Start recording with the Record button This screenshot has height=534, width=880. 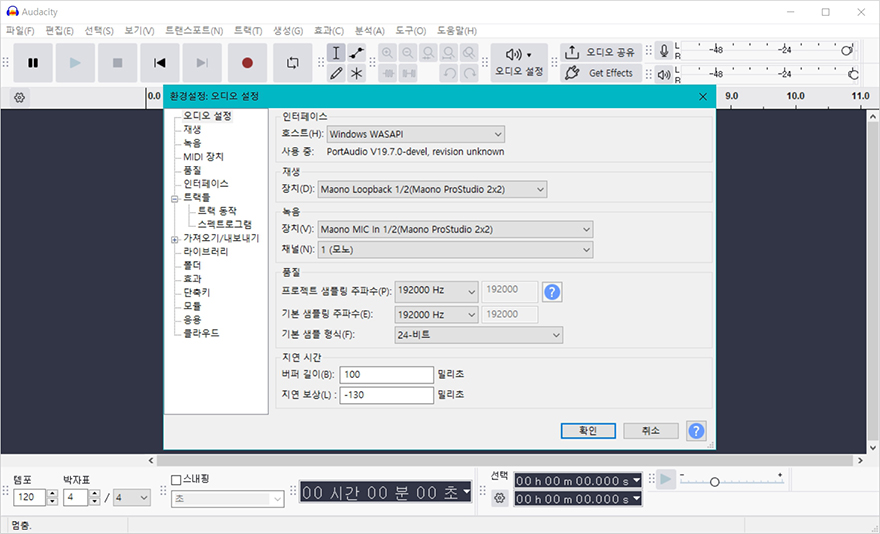click(247, 63)
